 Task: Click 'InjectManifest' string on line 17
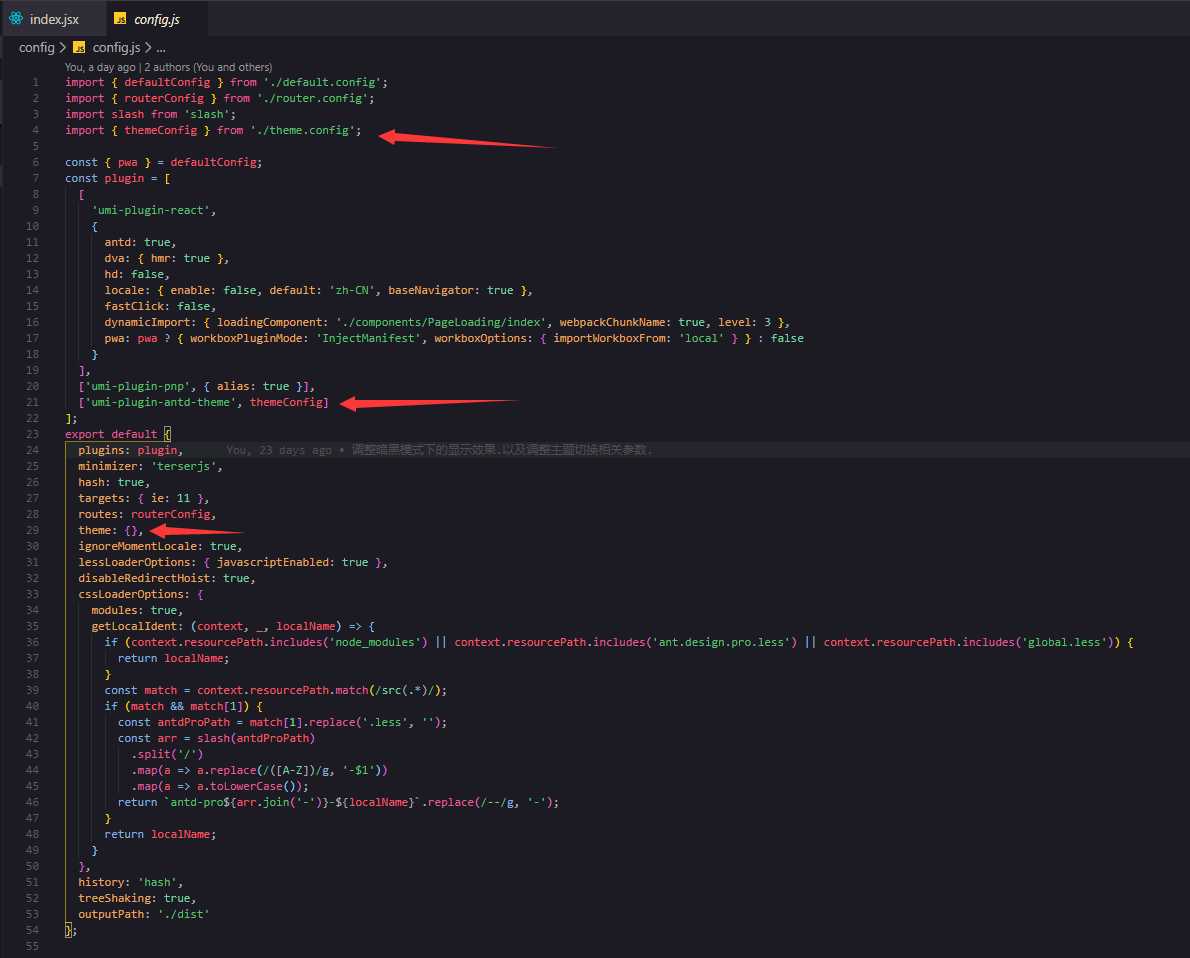[369, 338]
